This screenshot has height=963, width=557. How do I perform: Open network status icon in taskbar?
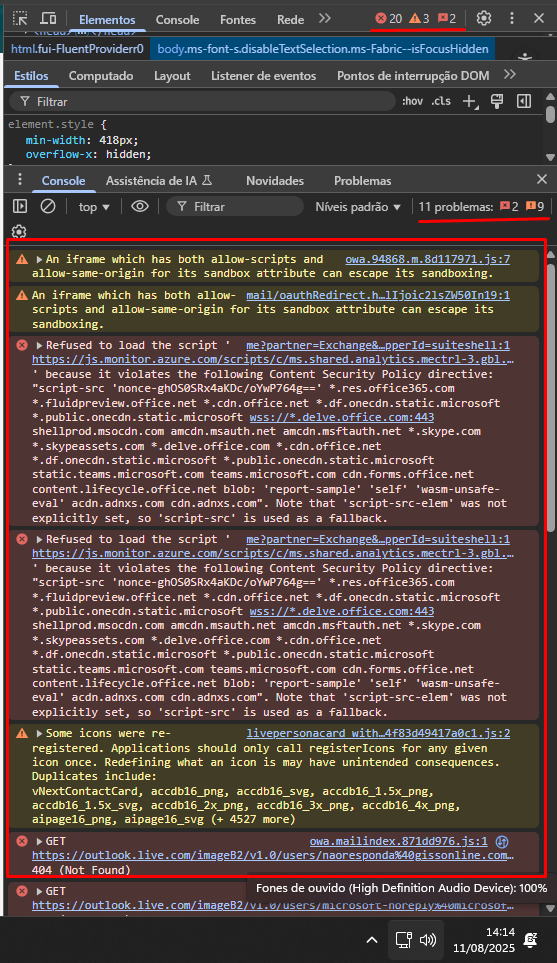tap(404, 940)
